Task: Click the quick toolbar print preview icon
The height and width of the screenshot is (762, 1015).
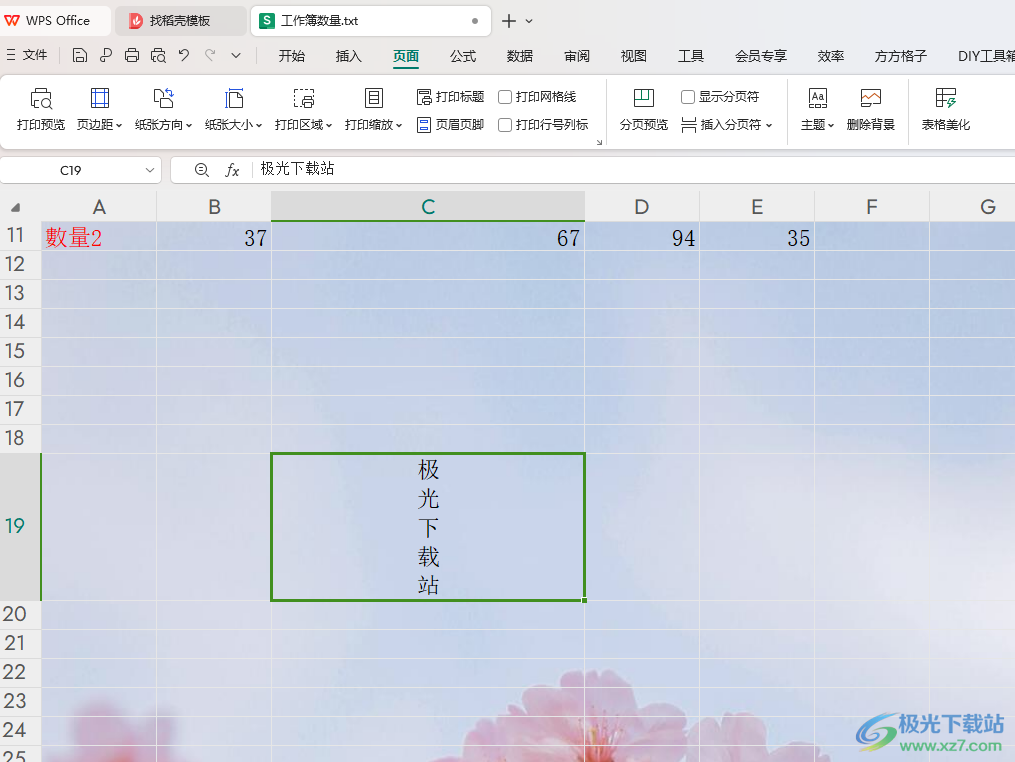Action: (158, 56)
